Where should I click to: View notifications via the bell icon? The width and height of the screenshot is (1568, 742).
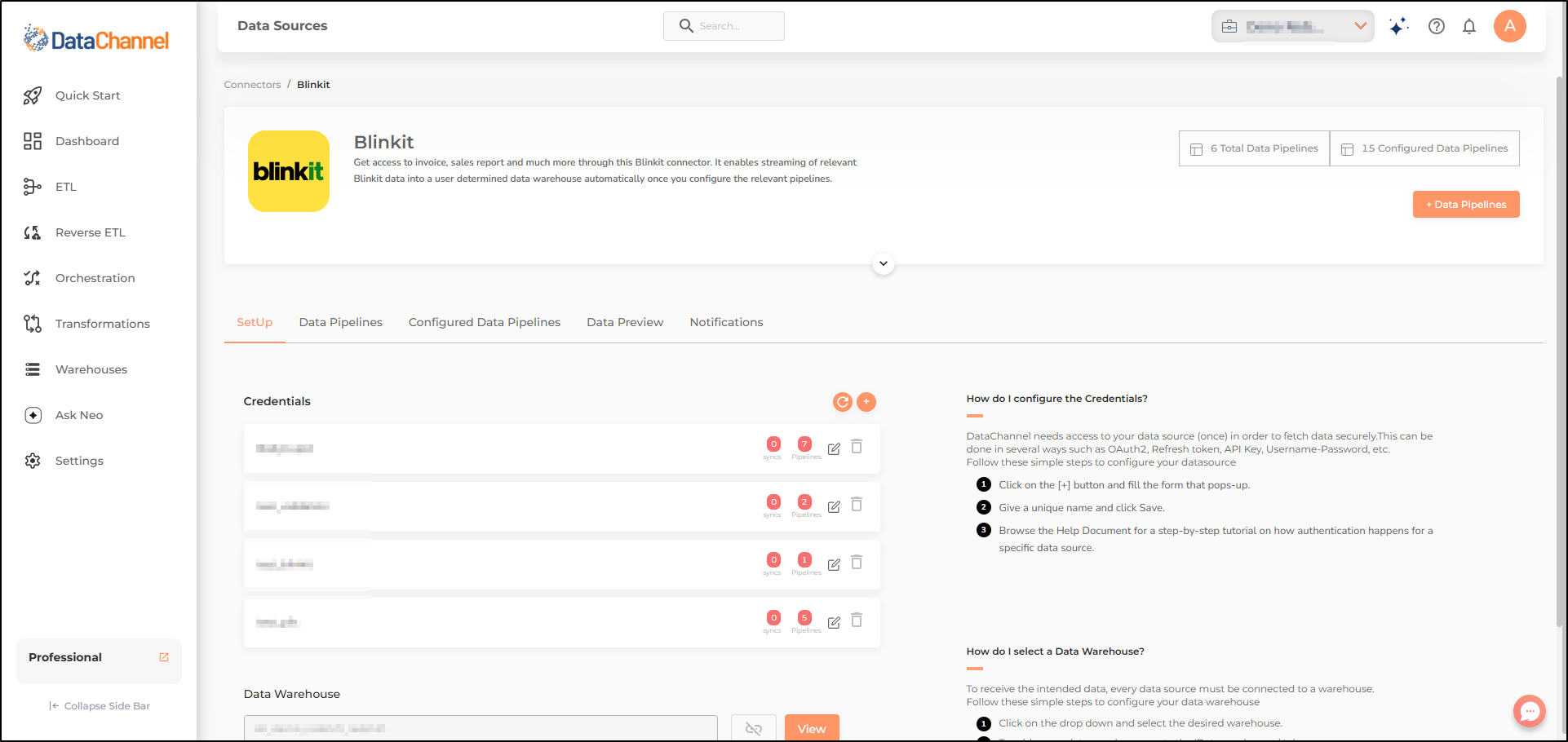pyautogui.click(x=1469, y=26)
